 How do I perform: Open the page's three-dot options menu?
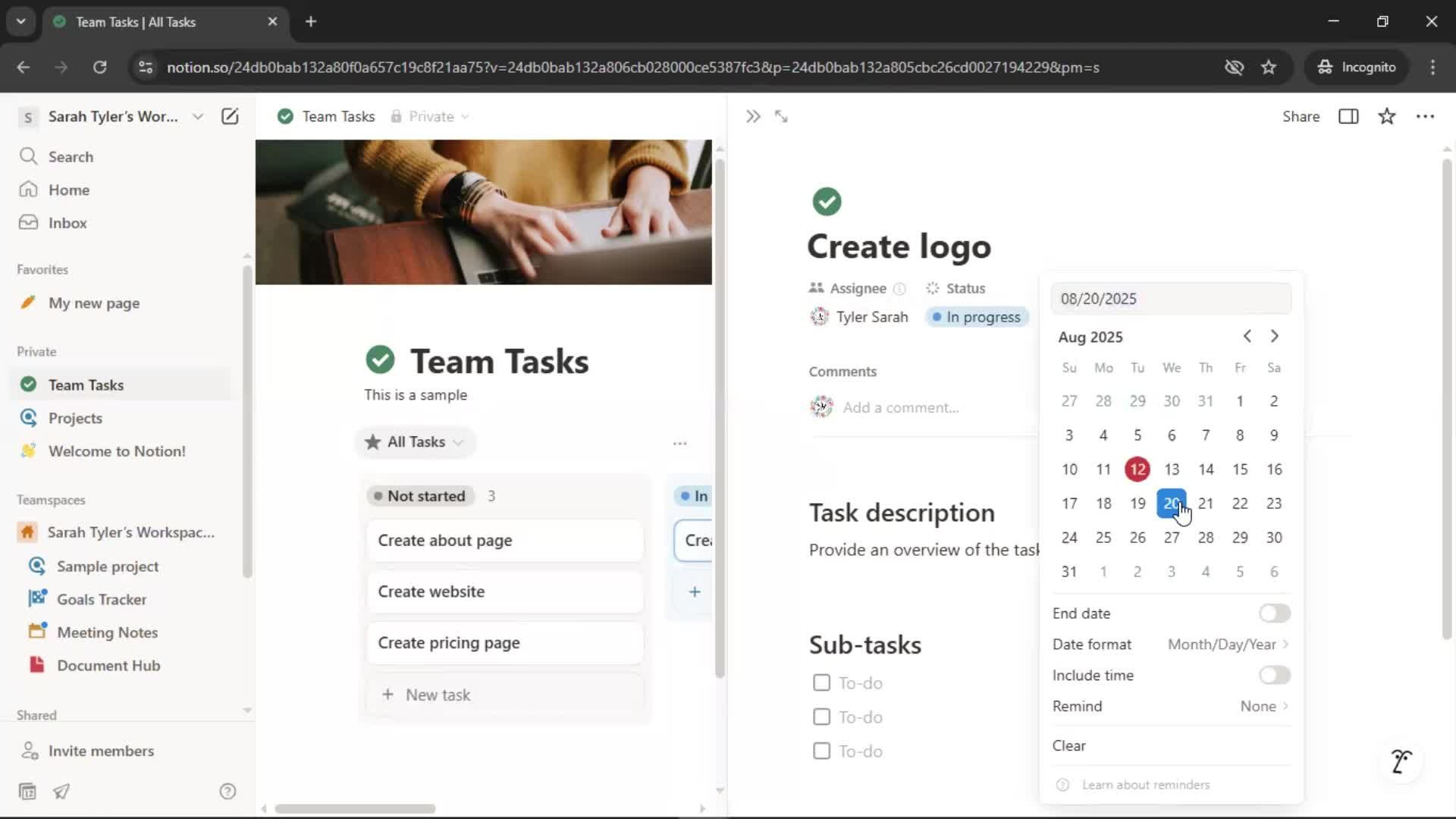tap(1425, 116)
